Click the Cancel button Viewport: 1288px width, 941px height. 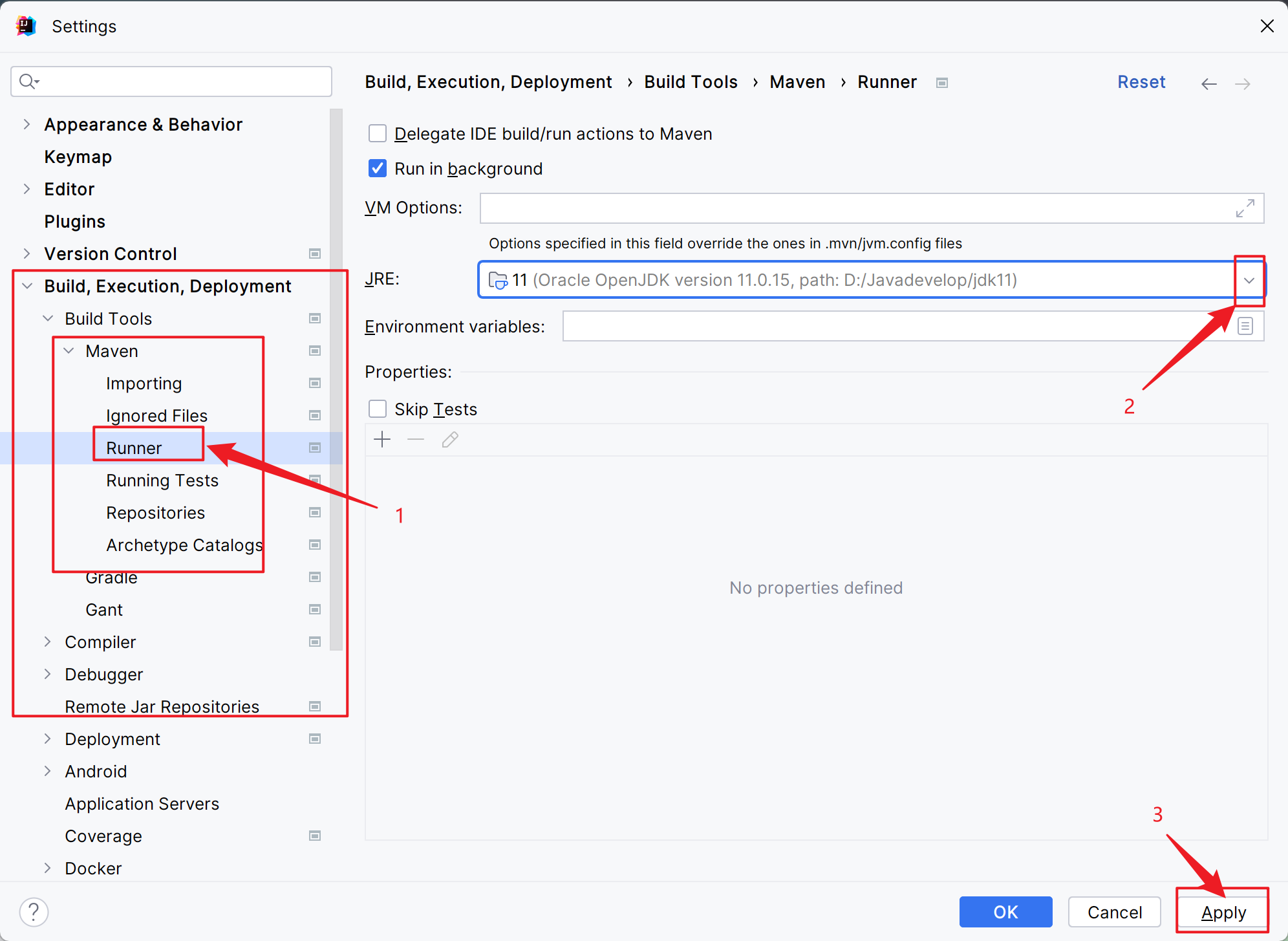click(1115, 912)
